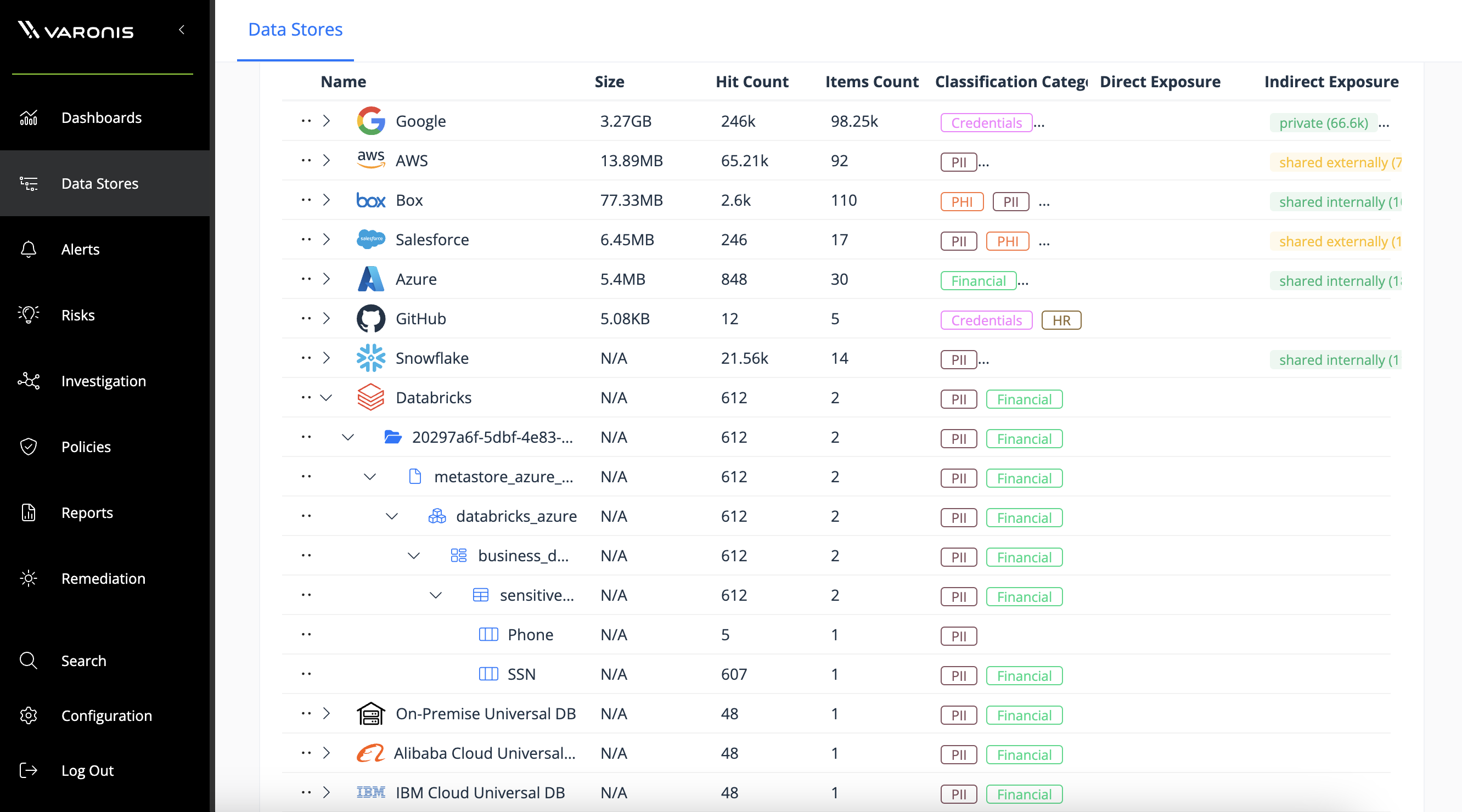Click the column icon for Phone
The width and height of the screenshot is (1462, 812).
[x=488, y=634]
